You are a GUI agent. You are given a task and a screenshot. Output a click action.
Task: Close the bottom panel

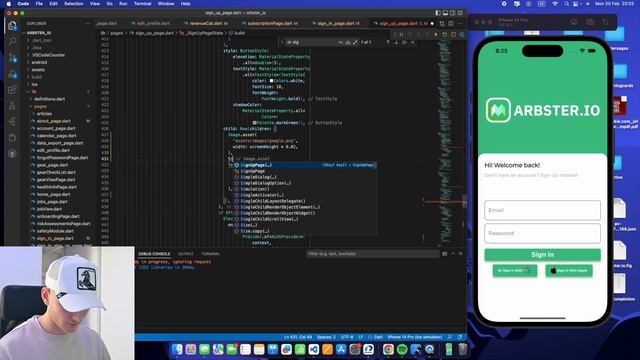(461, 254)
